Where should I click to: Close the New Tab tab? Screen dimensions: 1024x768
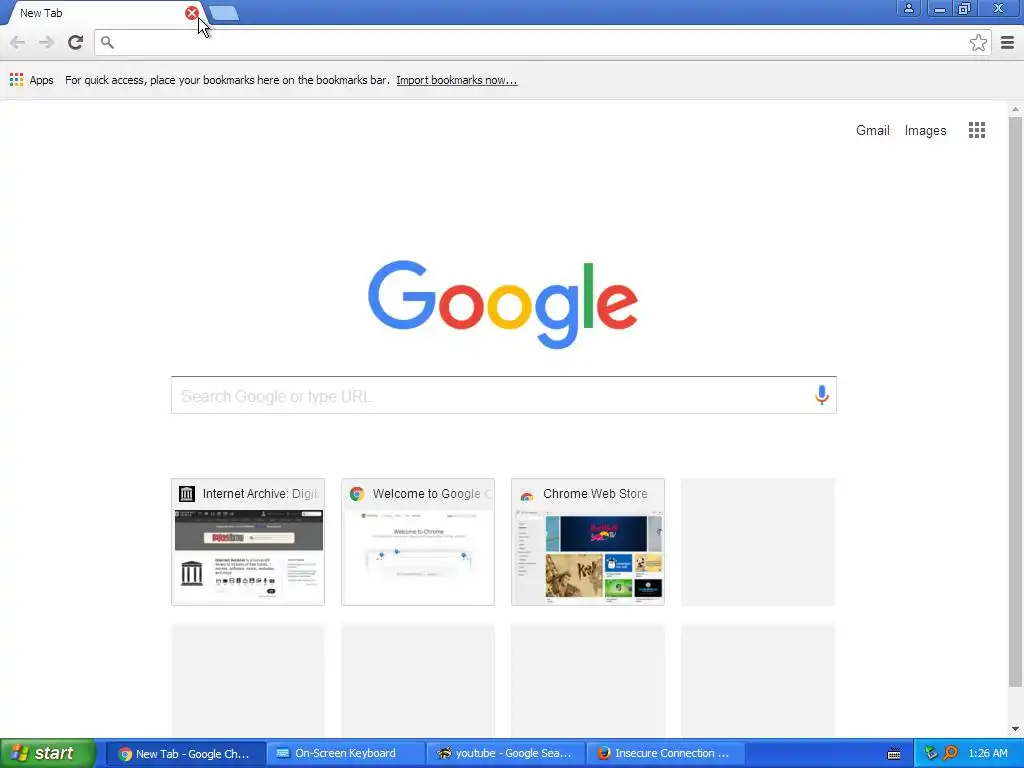coord(191,13)
